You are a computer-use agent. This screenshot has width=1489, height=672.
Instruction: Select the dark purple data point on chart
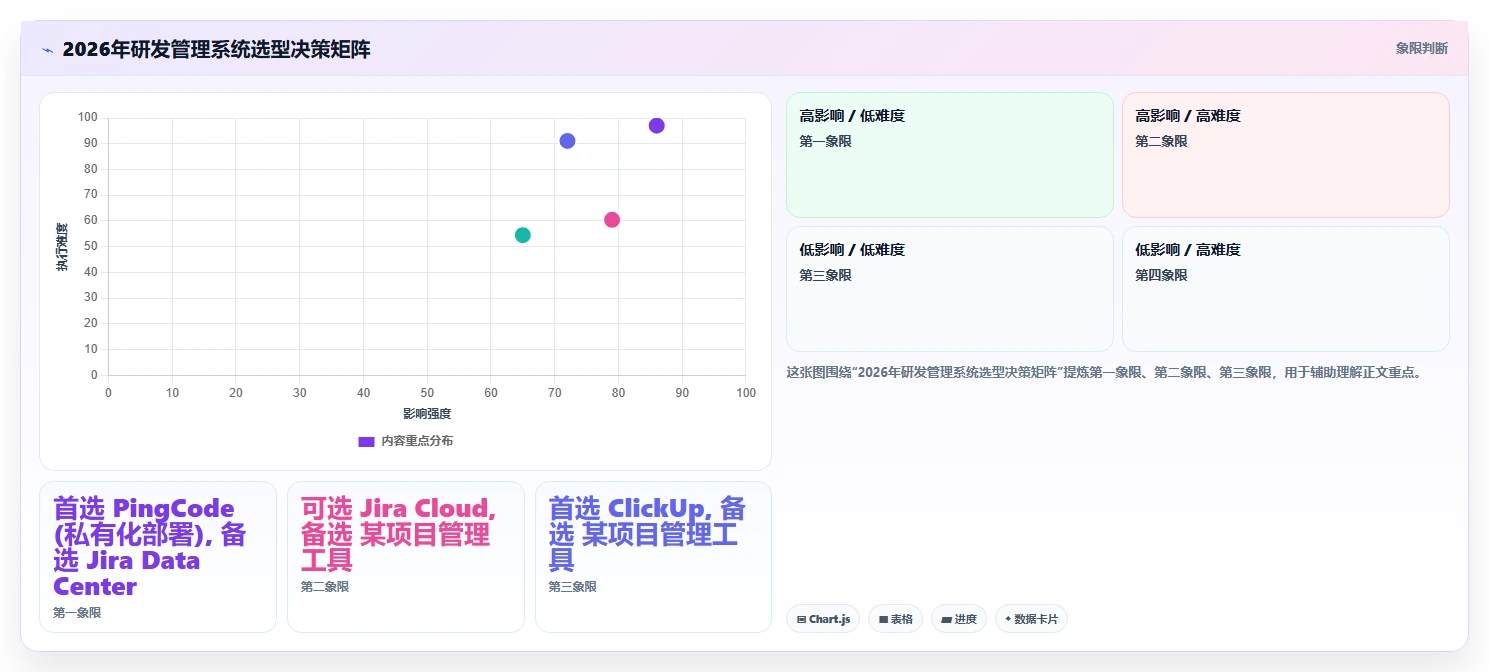pyautogui.click(x=656, y=126)
